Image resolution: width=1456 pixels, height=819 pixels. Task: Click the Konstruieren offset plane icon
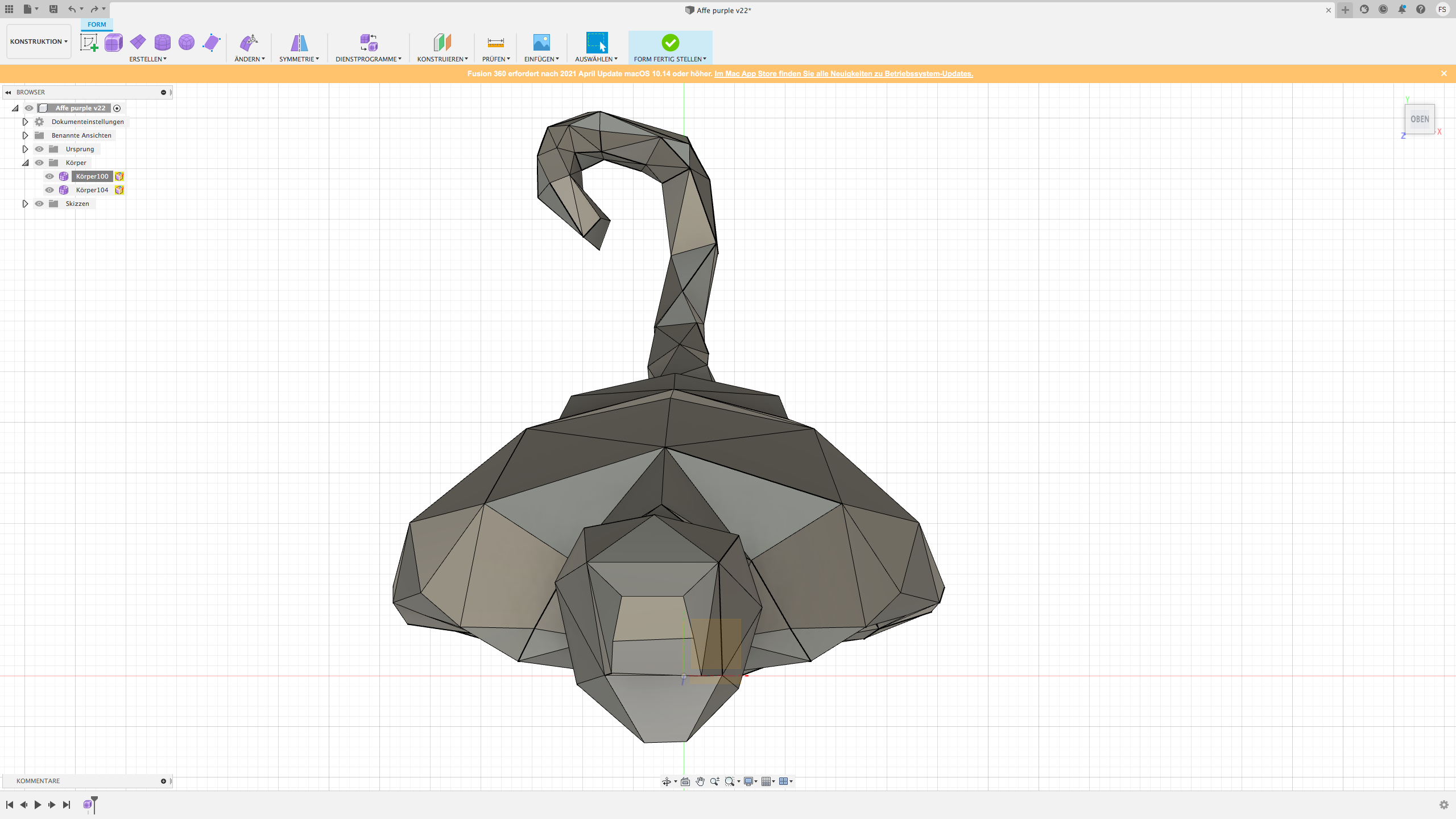442,43
